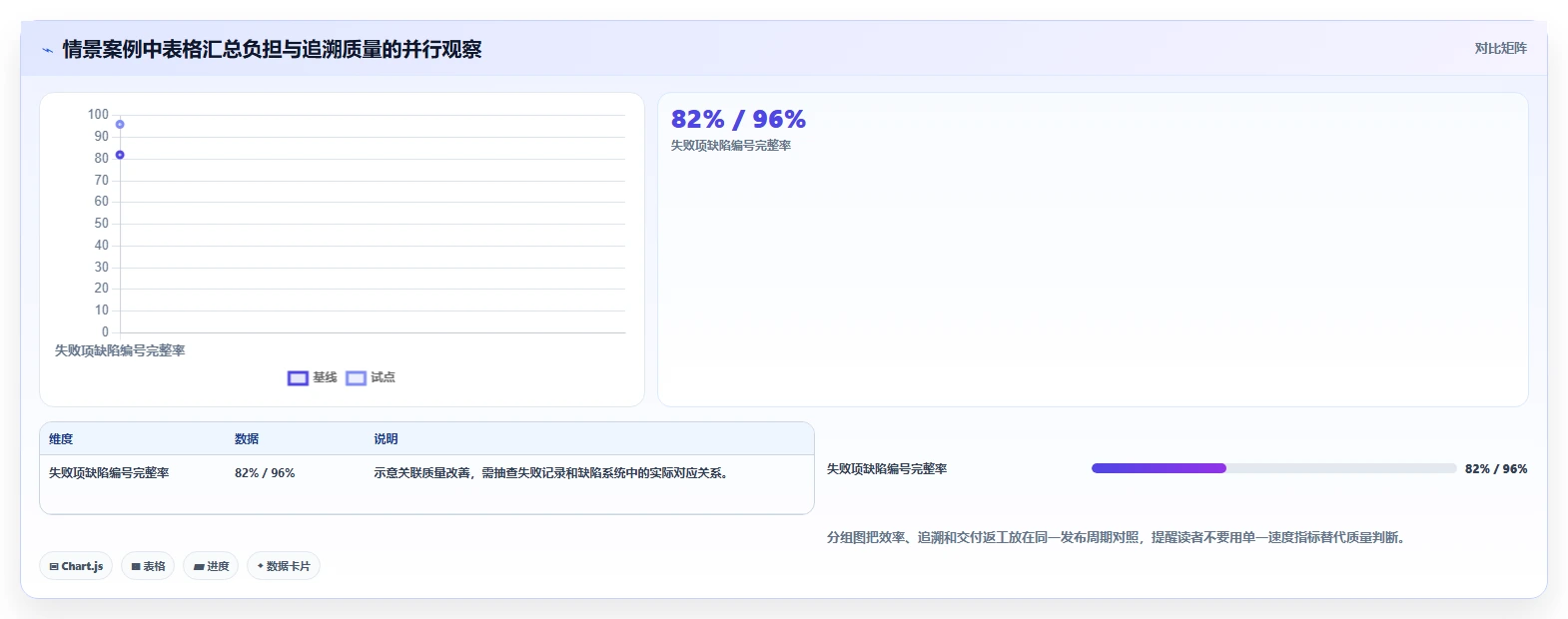The image size is (1568, 619).
Task: Click the explanation cell starting 示意关联质量改善
Action: point(553,473)
